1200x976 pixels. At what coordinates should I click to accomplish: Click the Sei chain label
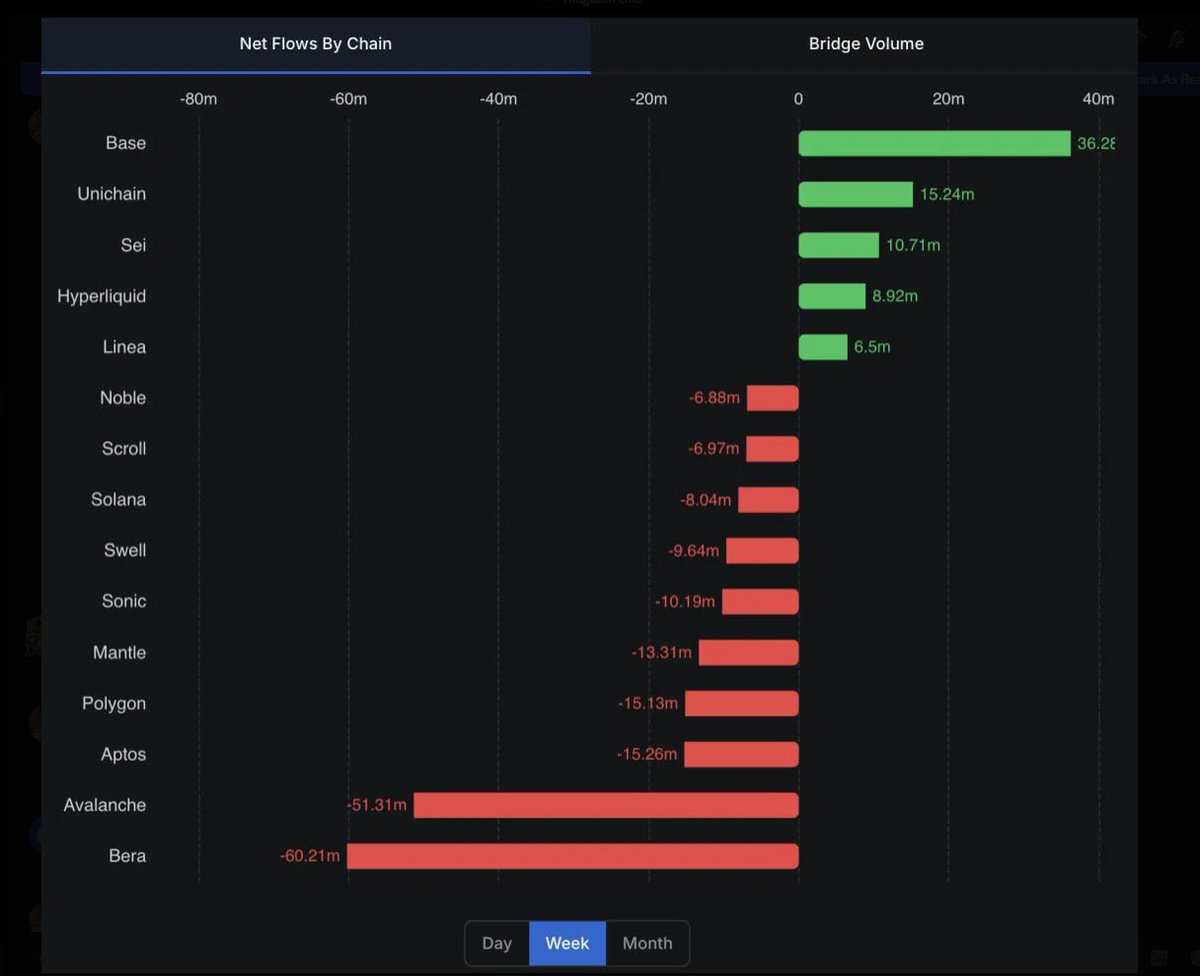tap(133, 245)
